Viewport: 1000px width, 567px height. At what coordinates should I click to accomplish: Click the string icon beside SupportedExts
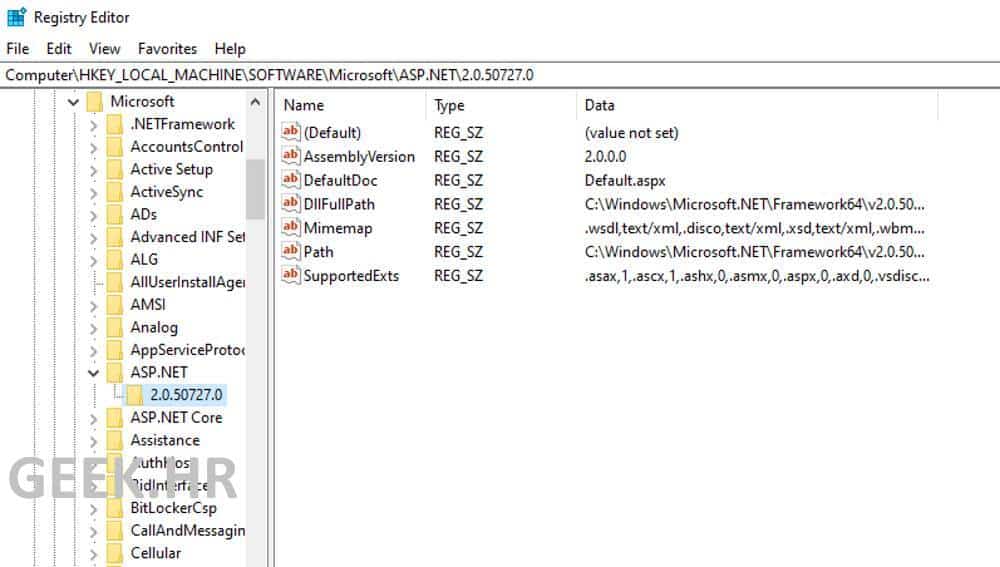[291, 275]
